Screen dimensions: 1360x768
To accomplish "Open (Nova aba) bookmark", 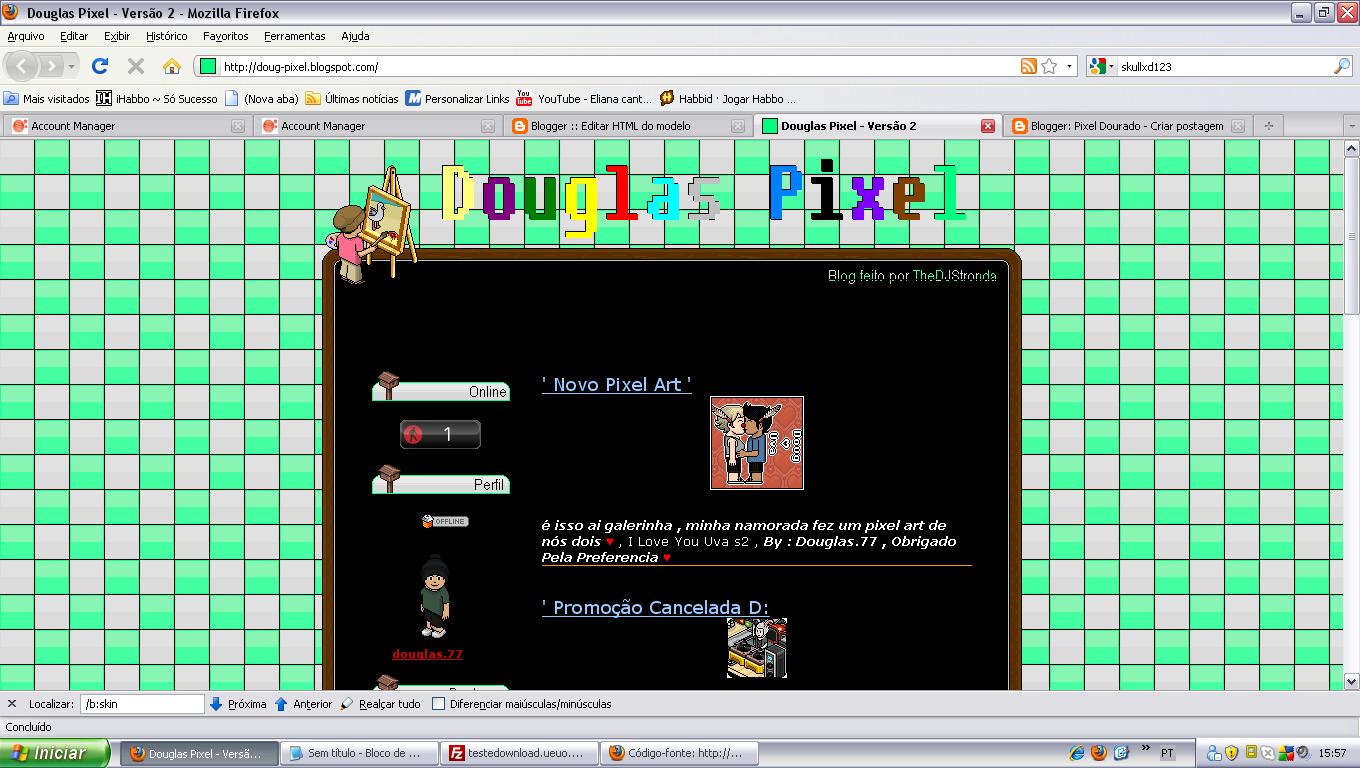I will click(262, 99).
